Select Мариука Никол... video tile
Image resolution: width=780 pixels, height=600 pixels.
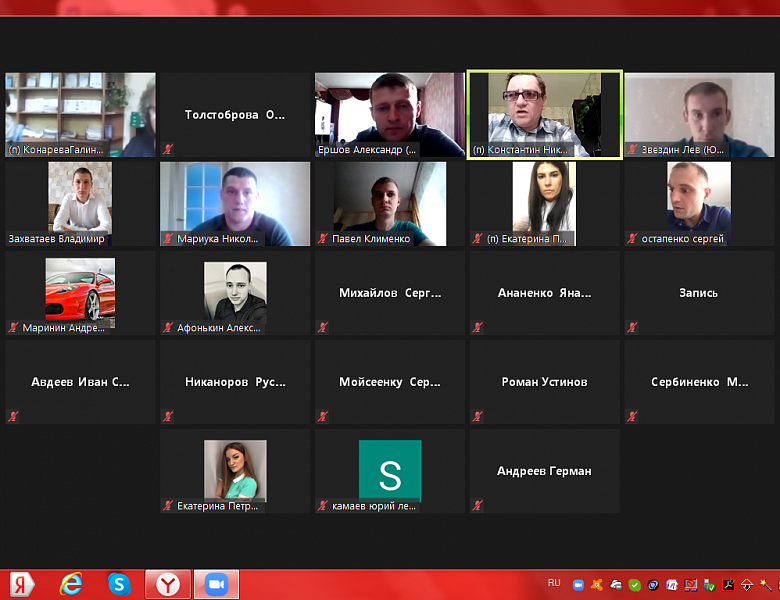[235, 204]
